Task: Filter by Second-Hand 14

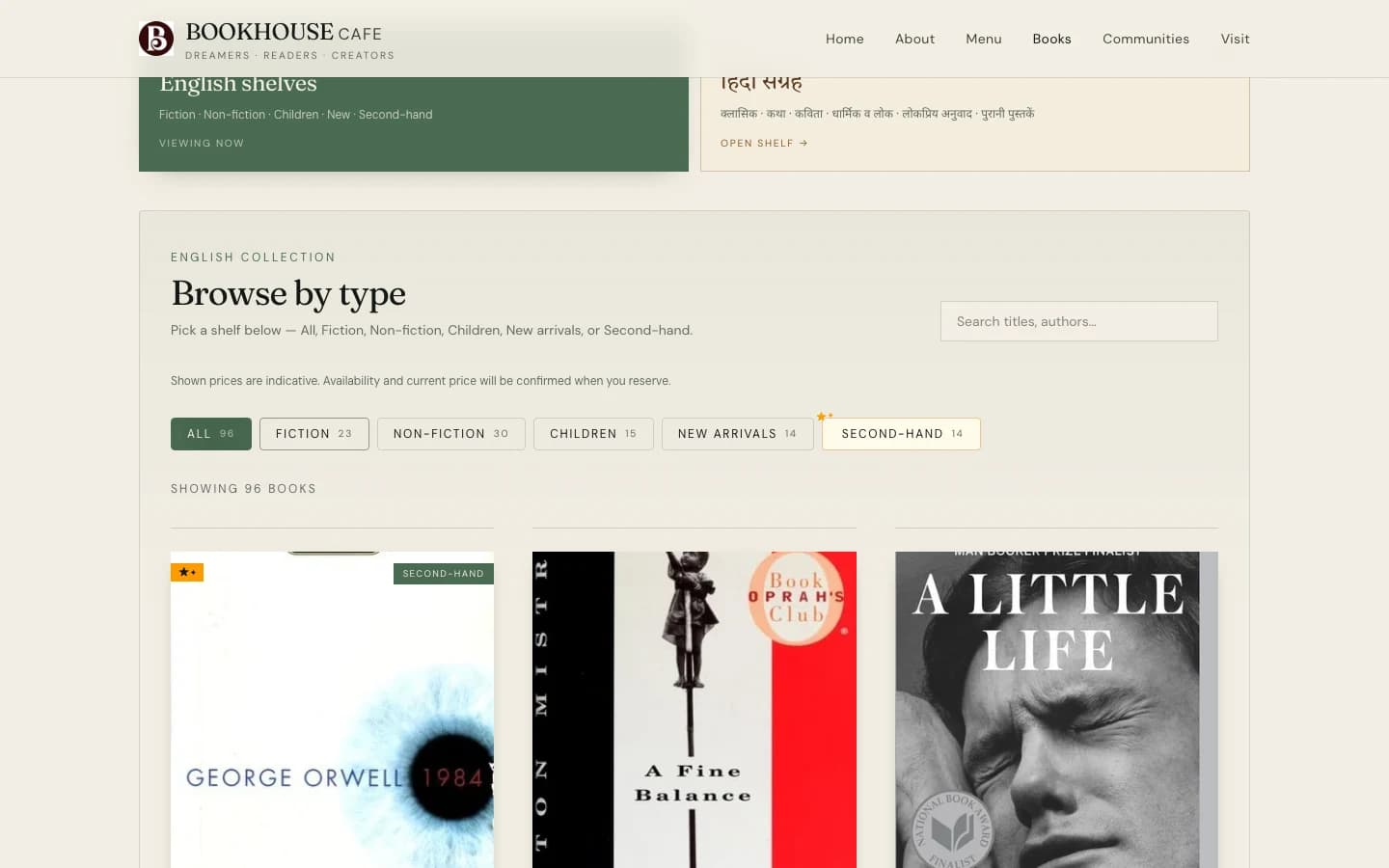Action: (901, 434)
